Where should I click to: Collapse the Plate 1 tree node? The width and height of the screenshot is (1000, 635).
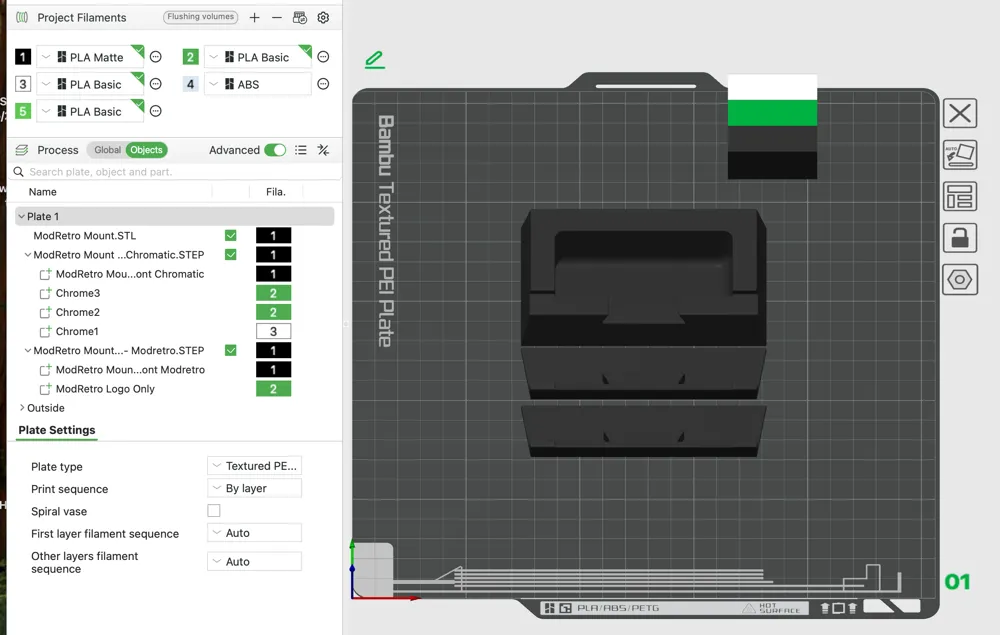click(22, 216)
